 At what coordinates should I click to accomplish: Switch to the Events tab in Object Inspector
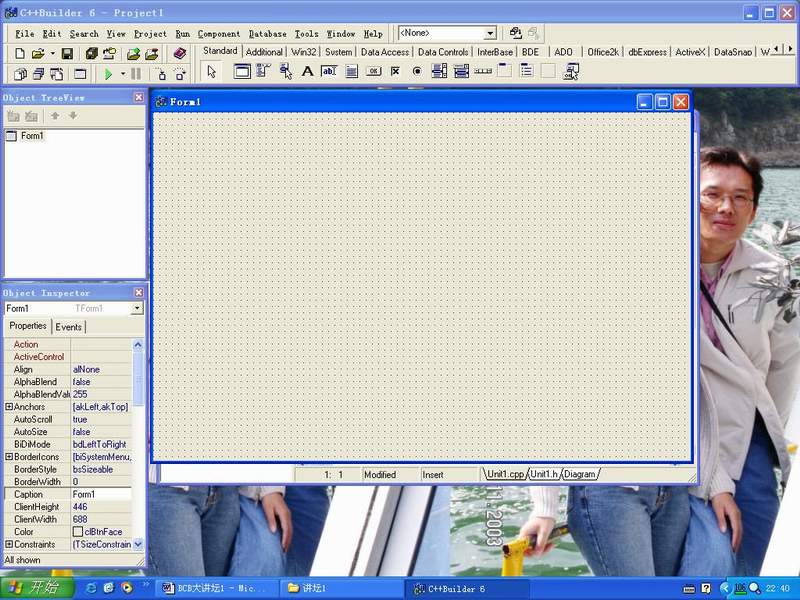pos(68,327)
